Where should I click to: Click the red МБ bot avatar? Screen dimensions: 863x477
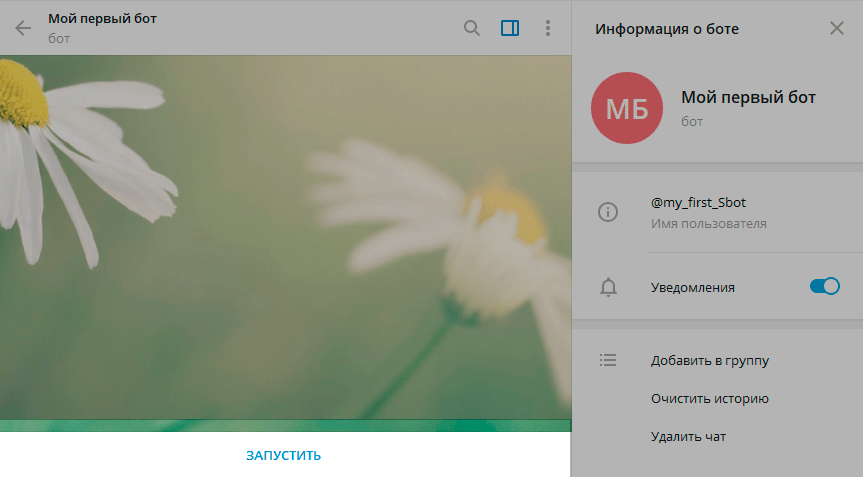[x=627, y=108]
